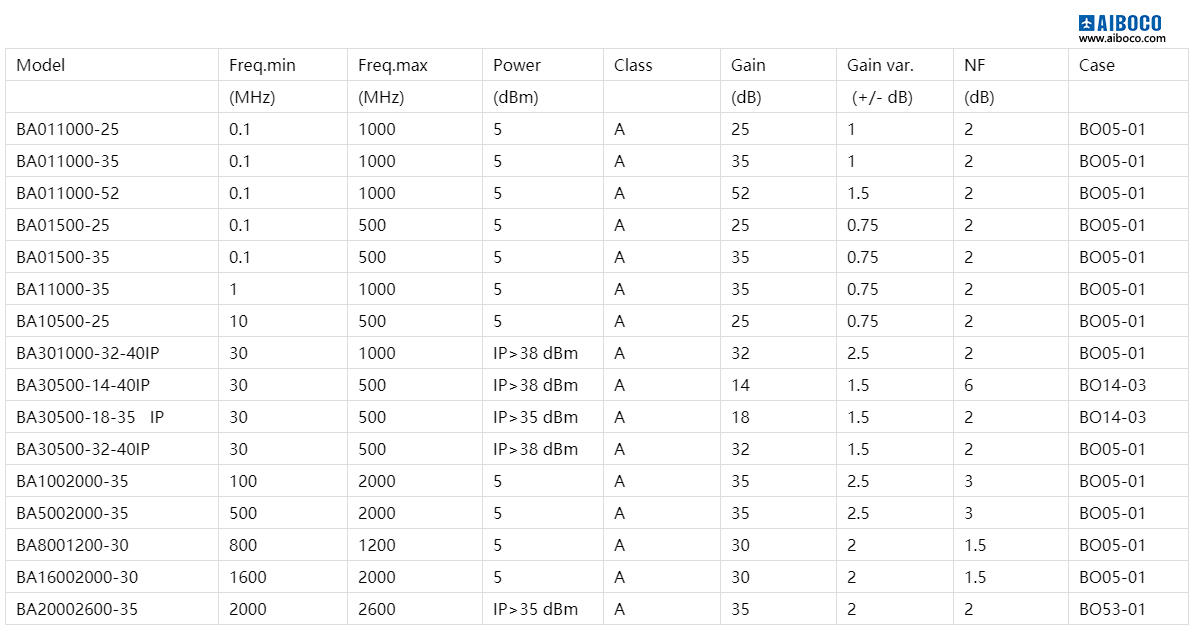
Task: Select the BA8001200-30 model cell
Action: coord(72,545)
